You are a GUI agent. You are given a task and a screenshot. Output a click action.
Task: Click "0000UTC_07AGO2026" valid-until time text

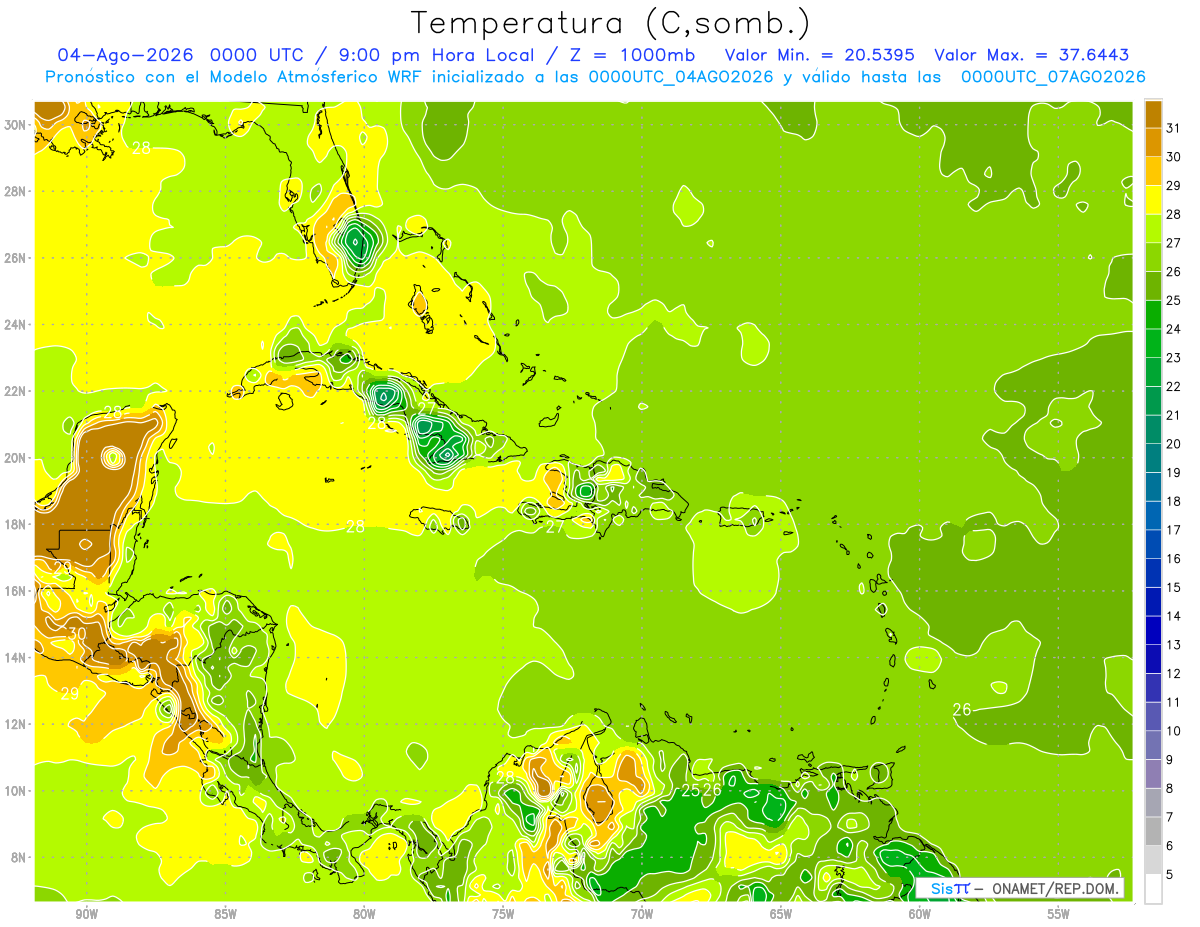point(1053,77)
